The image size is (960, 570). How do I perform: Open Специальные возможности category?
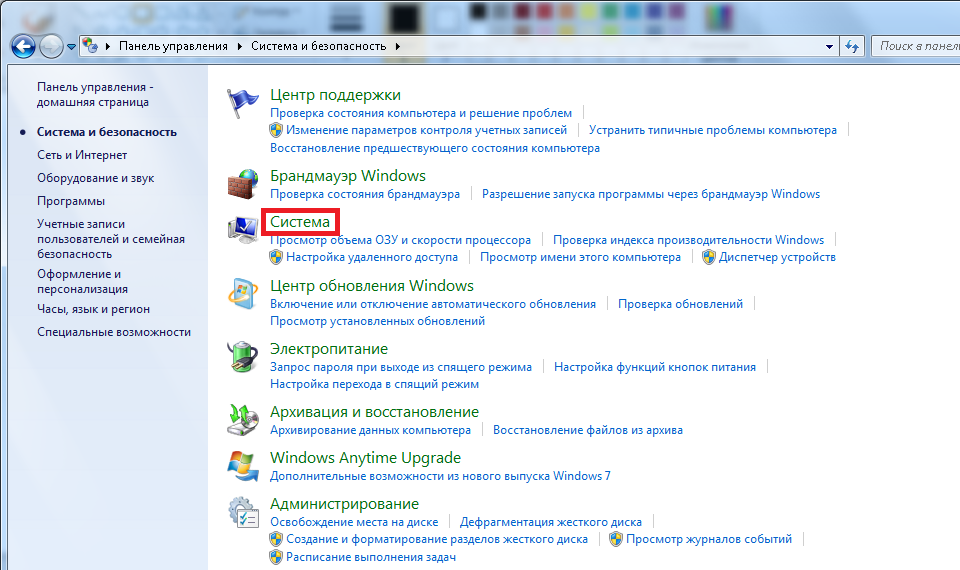point(114,332)
